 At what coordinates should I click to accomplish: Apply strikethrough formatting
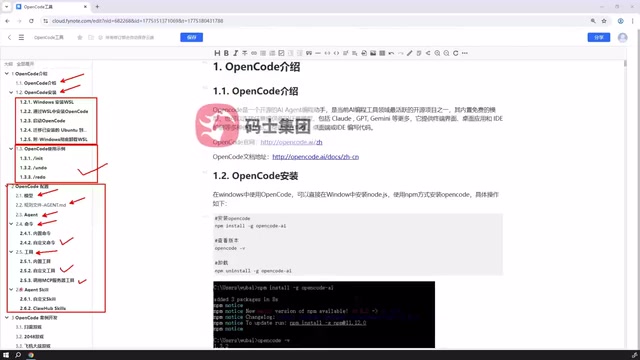click(244, 53)
